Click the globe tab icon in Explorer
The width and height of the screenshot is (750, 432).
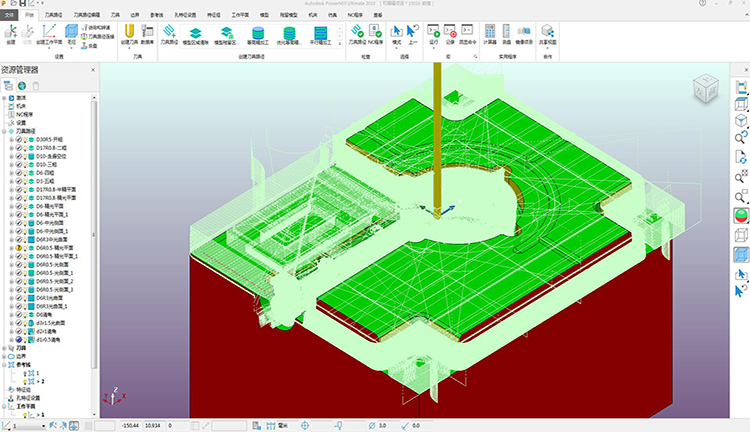click(x=22, y=86)
